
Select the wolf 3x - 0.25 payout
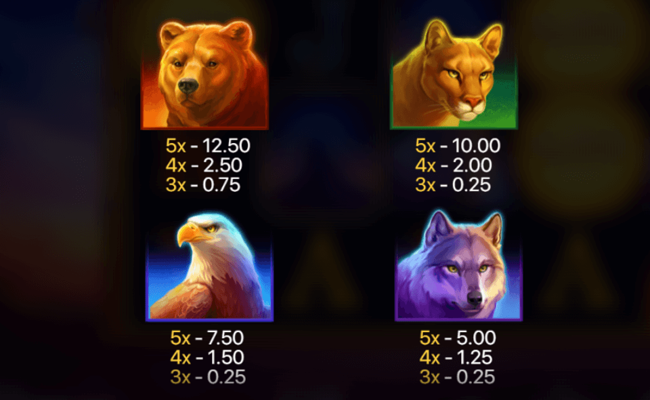coord(457,377)
